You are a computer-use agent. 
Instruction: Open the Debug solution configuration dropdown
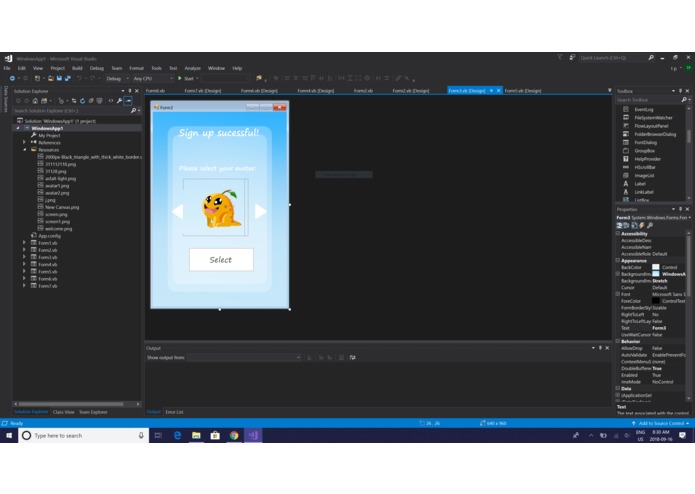click(117, 78)
